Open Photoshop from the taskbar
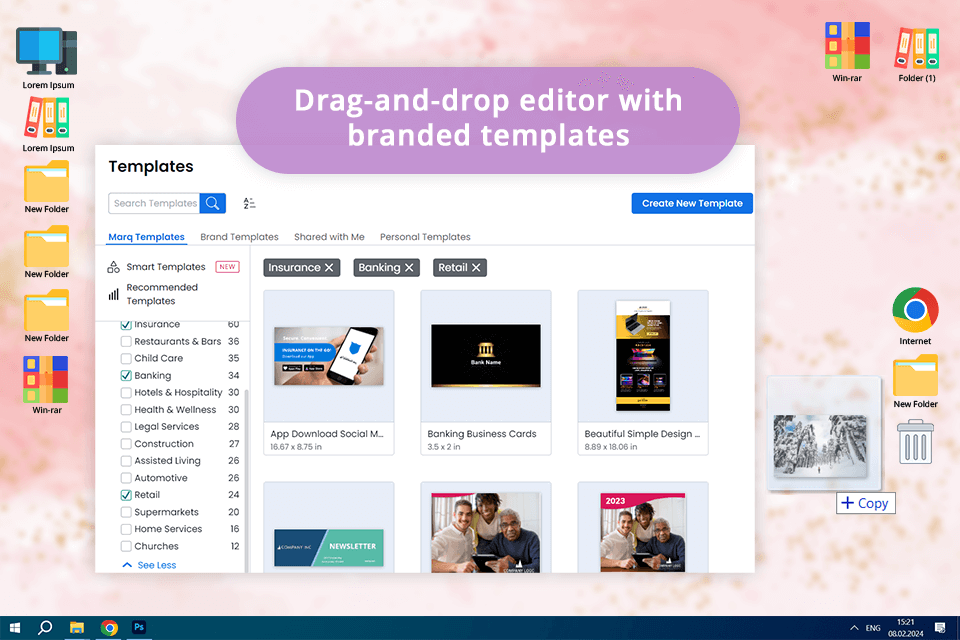 [139, 627]
